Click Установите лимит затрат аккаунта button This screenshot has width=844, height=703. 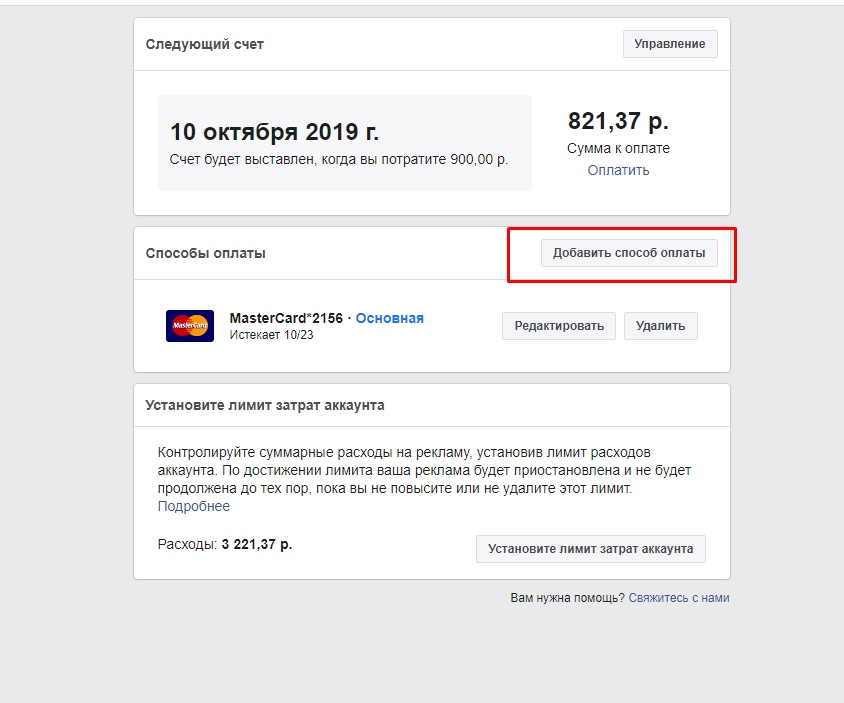pyautogui.click(x=590, y=549)
